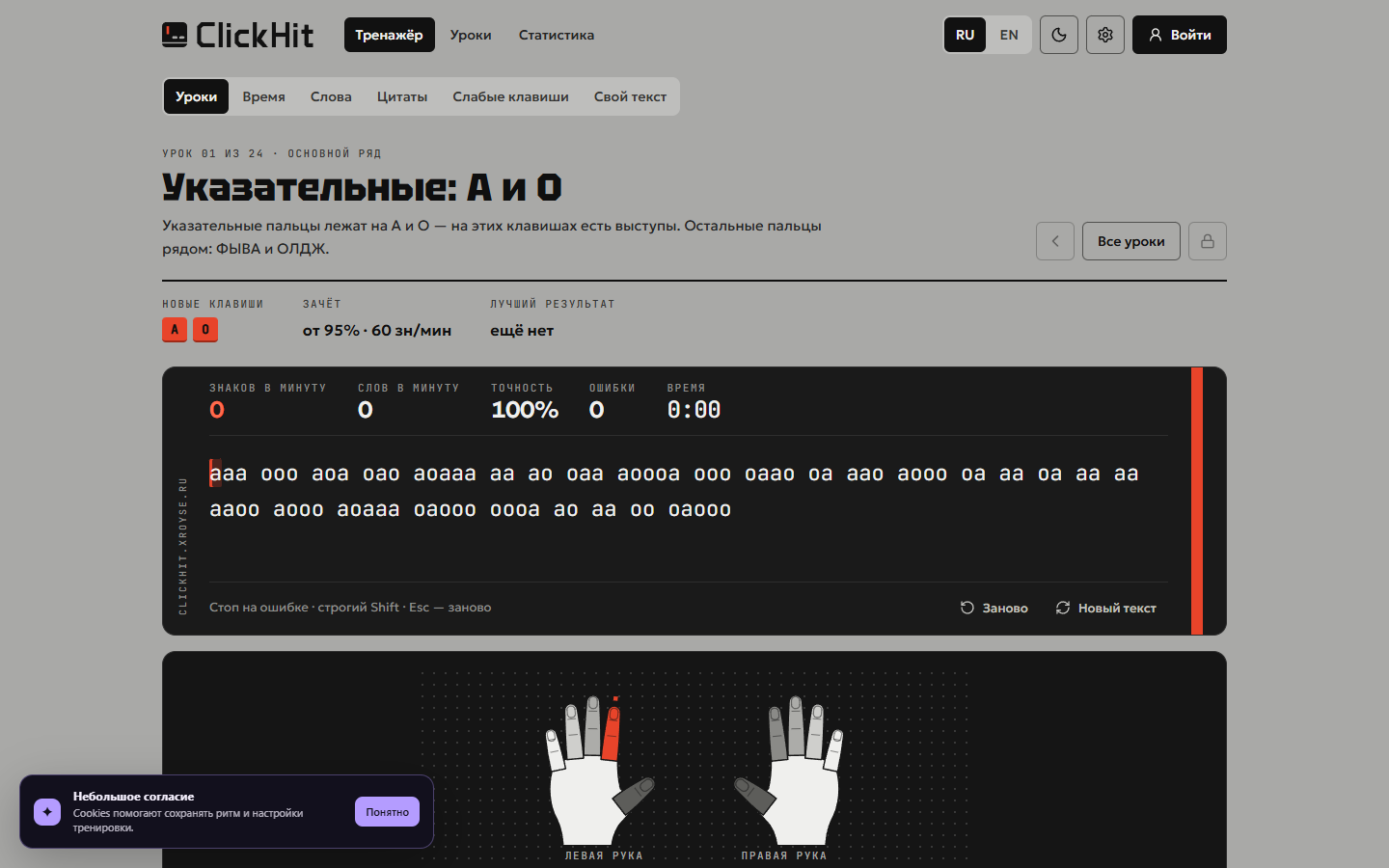Select the Слова mode tab
This screenshot has height=868, width=1389.
pos(331,96)
